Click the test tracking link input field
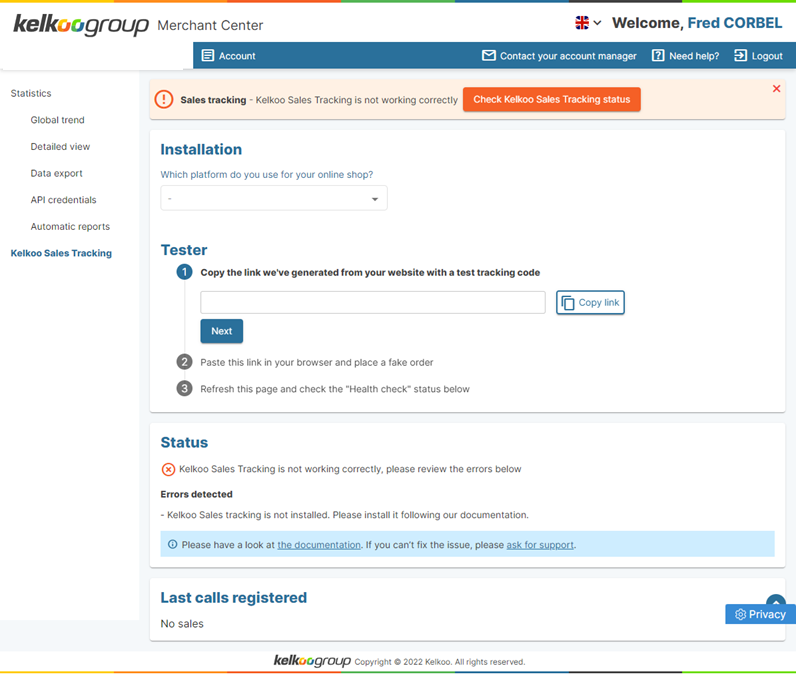The image size is (796, 674). [x=373, y=302]
